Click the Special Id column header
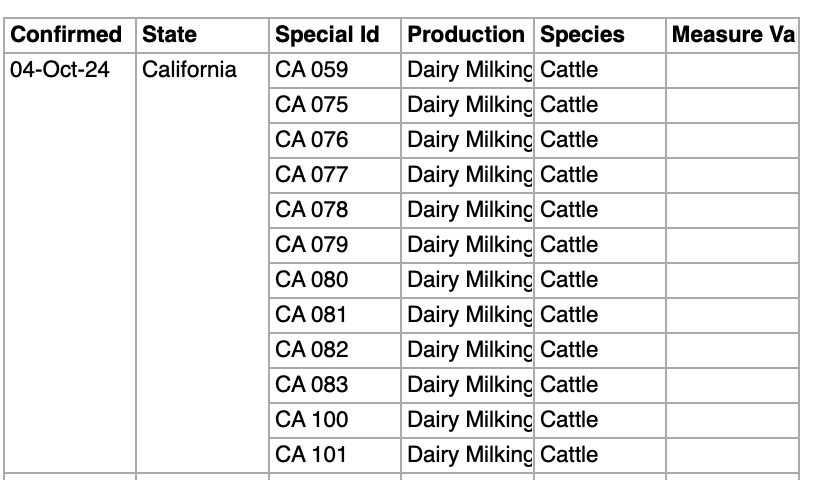 point(327,35)
